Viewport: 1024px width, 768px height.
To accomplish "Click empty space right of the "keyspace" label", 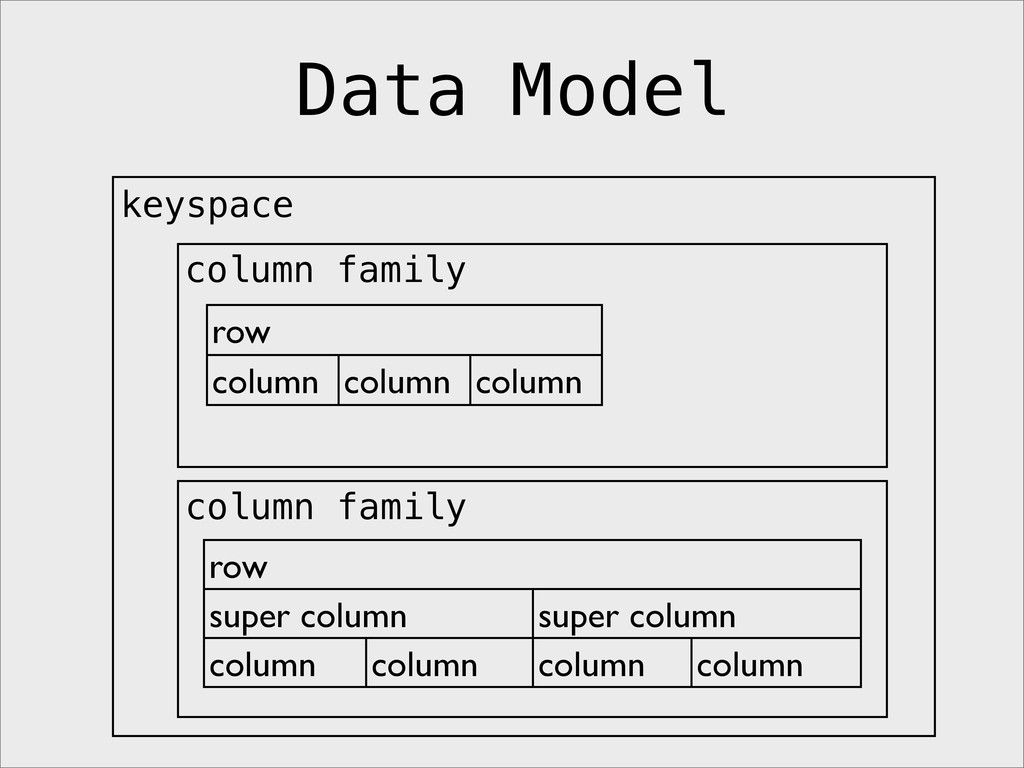I will click(614, 209).
